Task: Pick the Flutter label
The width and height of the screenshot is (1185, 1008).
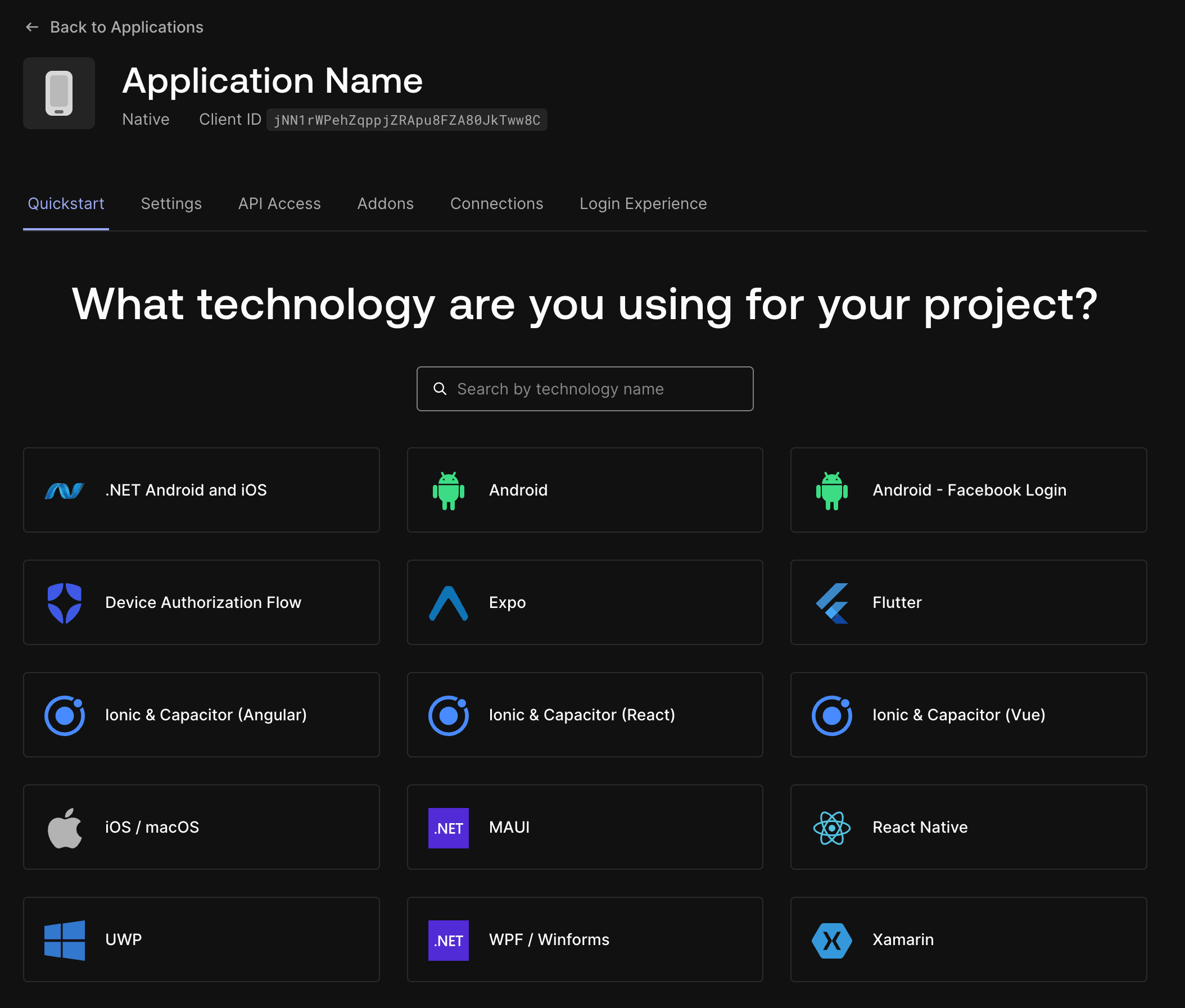Action: pos(897,603)
